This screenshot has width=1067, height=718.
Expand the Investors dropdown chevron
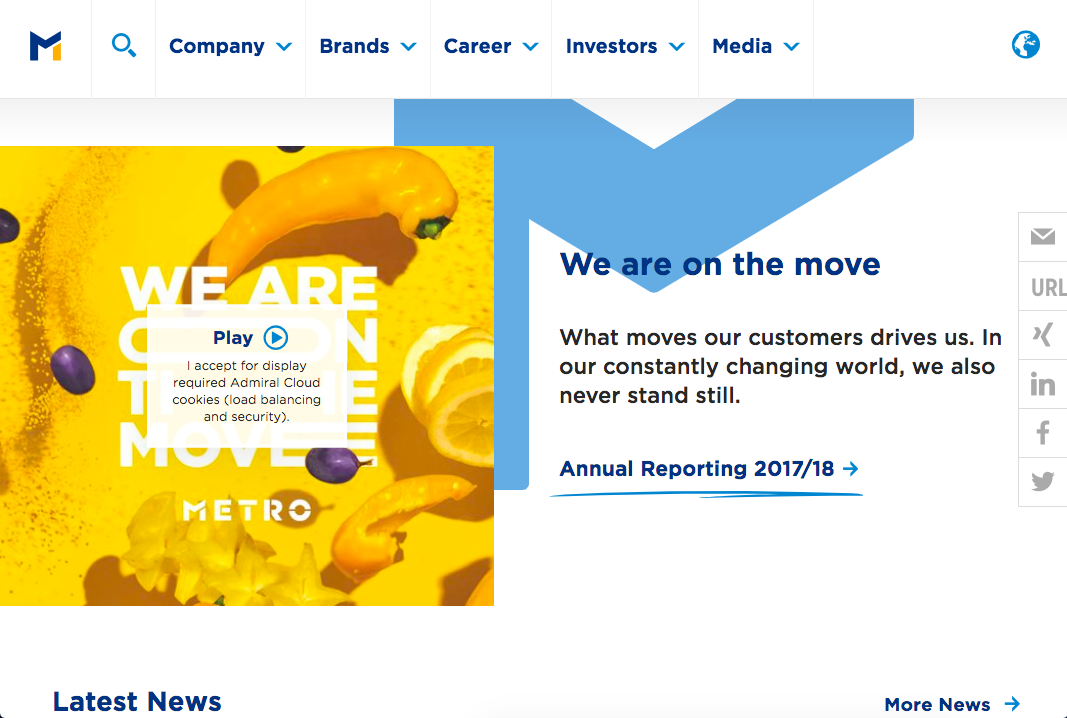coord(676,47)
